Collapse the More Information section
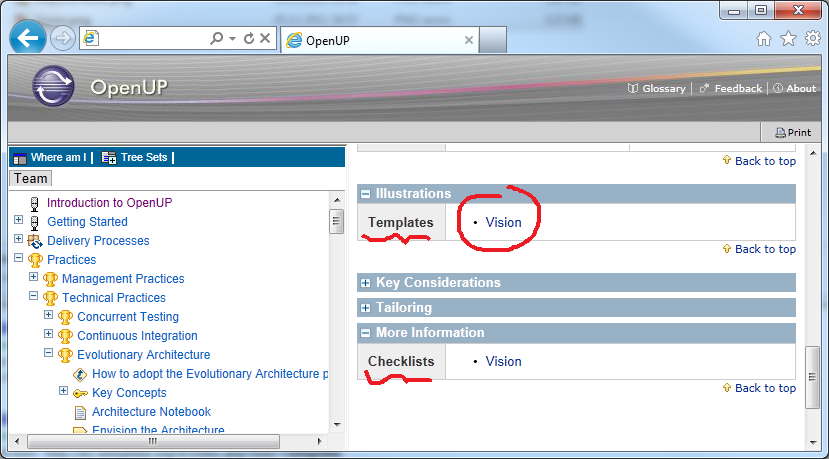This screenshot has width=829, height=459. coord(365,333)
